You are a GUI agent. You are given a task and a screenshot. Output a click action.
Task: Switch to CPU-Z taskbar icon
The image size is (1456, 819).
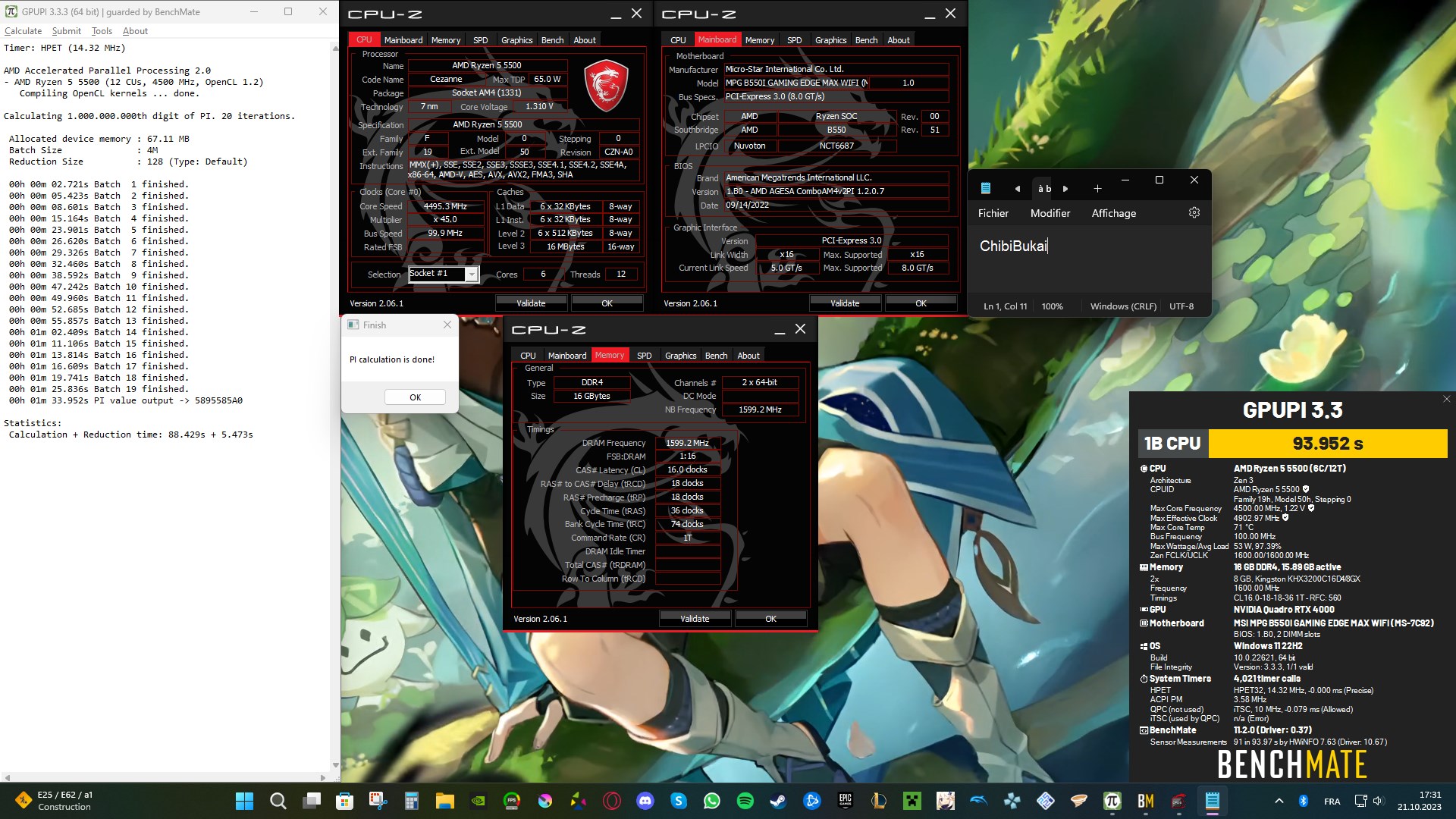(1178, 801)
